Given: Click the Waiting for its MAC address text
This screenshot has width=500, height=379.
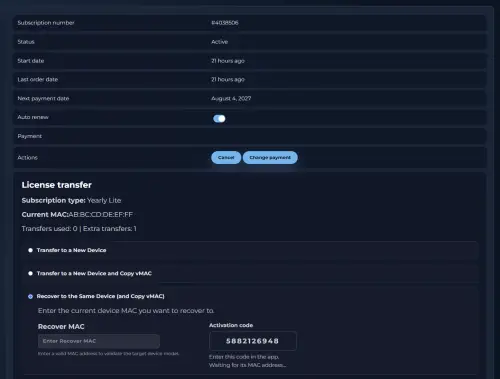Looking at the screenshot, I should click(x=247, y=365).
